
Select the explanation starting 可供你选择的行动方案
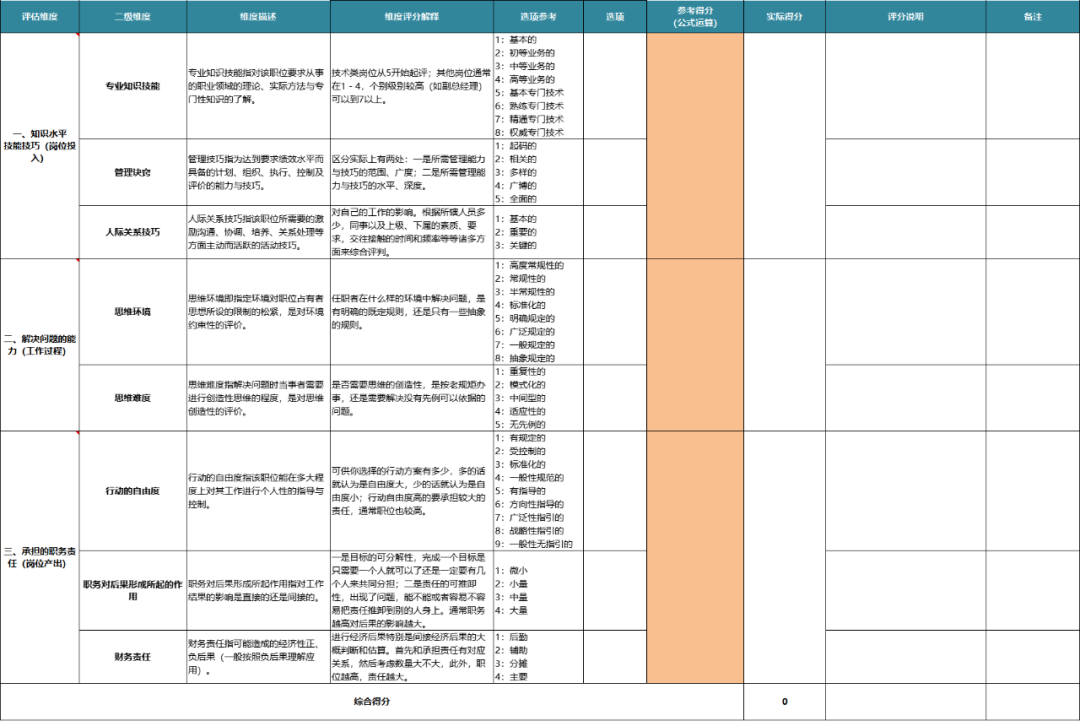tap(412, 491)
